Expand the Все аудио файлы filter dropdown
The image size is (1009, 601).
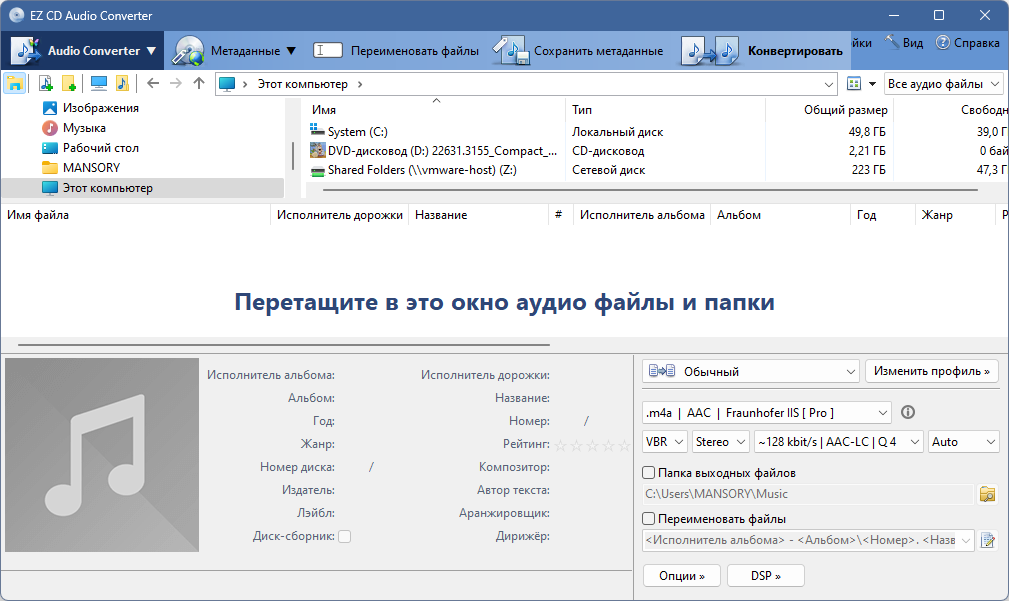click(944, 84)
